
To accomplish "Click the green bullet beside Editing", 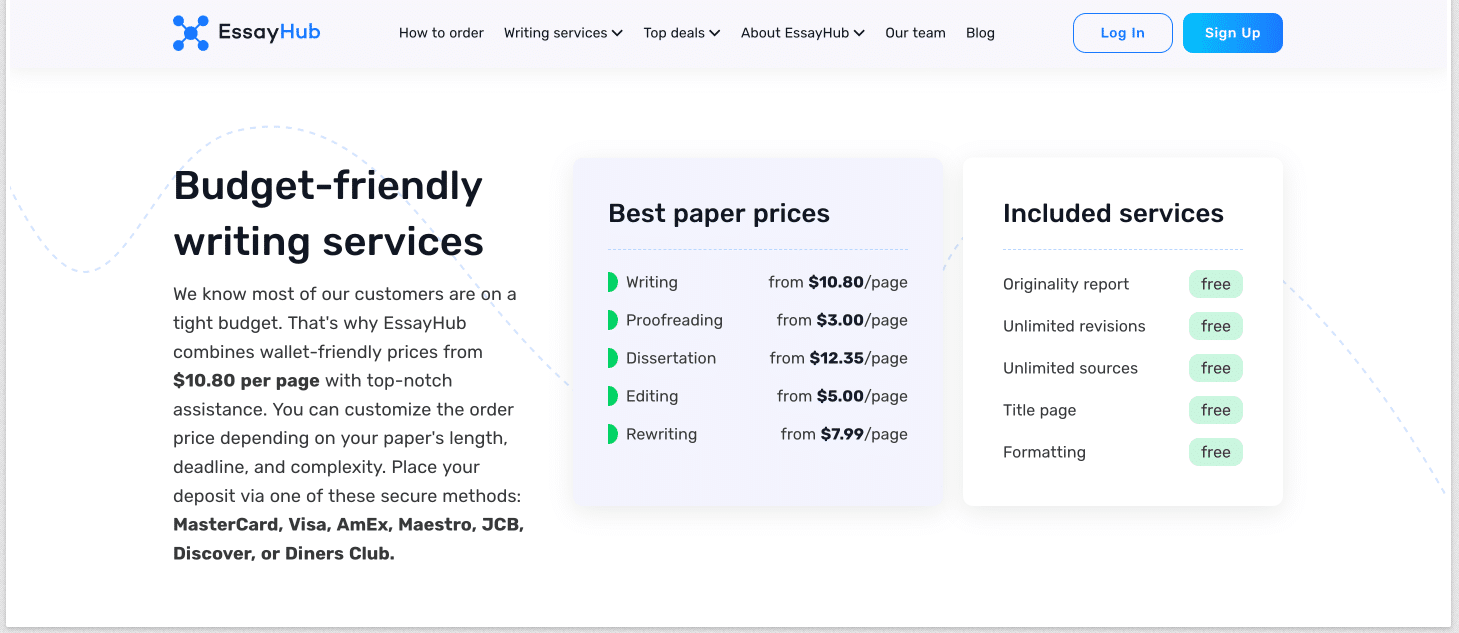I will pyautogui.click(x=612, y=396).
